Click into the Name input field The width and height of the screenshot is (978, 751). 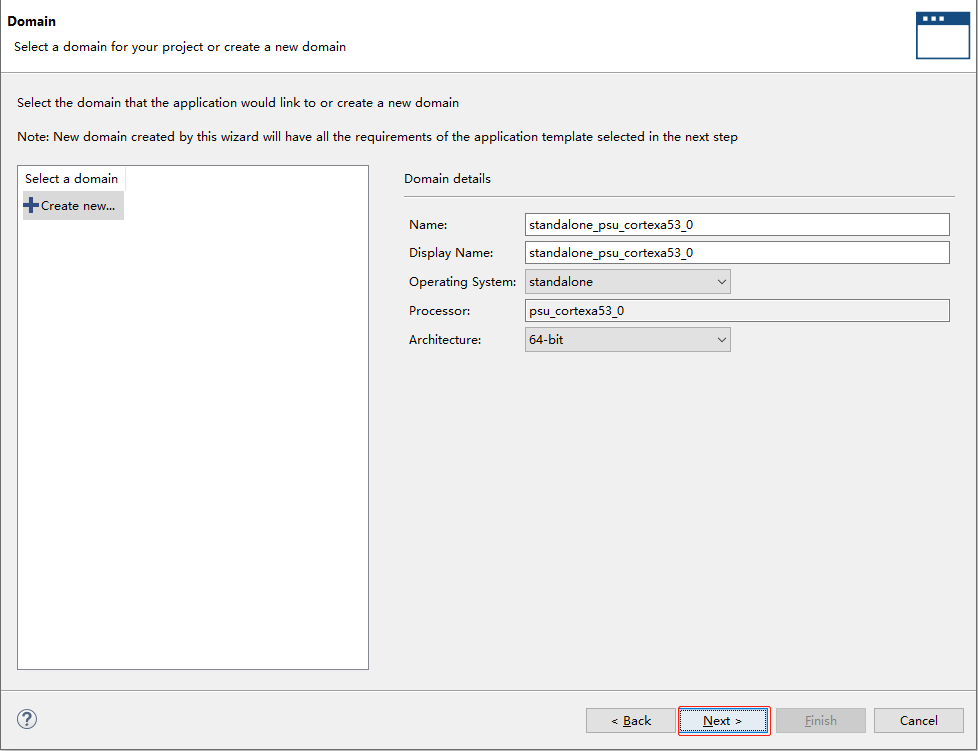coord(737,225)
